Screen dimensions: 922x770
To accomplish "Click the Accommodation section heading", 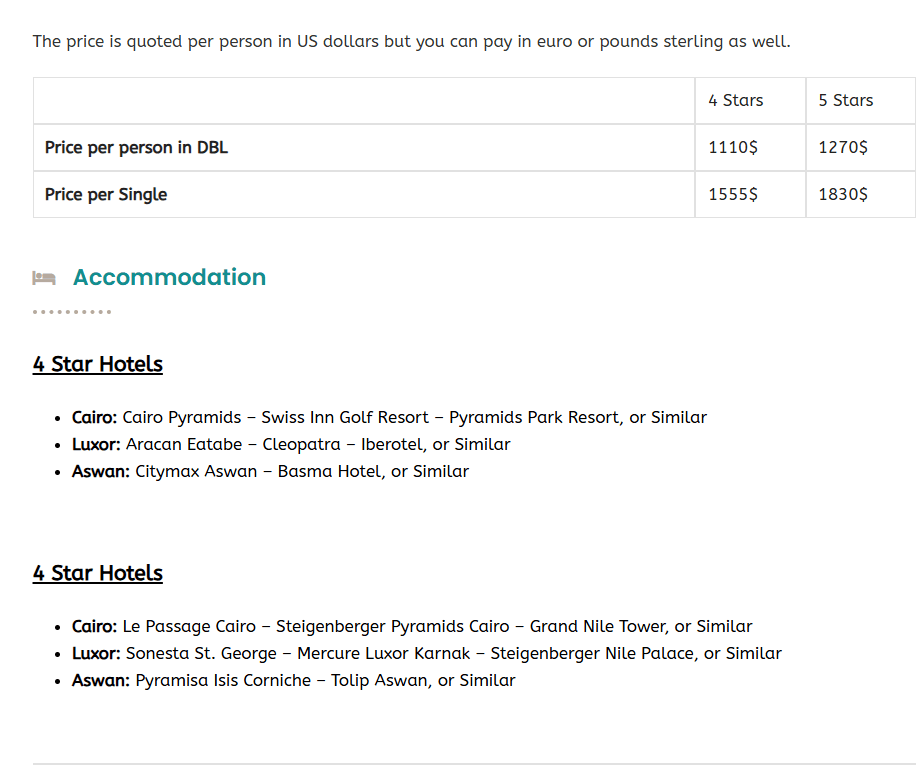I will click(x=169, y=277).
